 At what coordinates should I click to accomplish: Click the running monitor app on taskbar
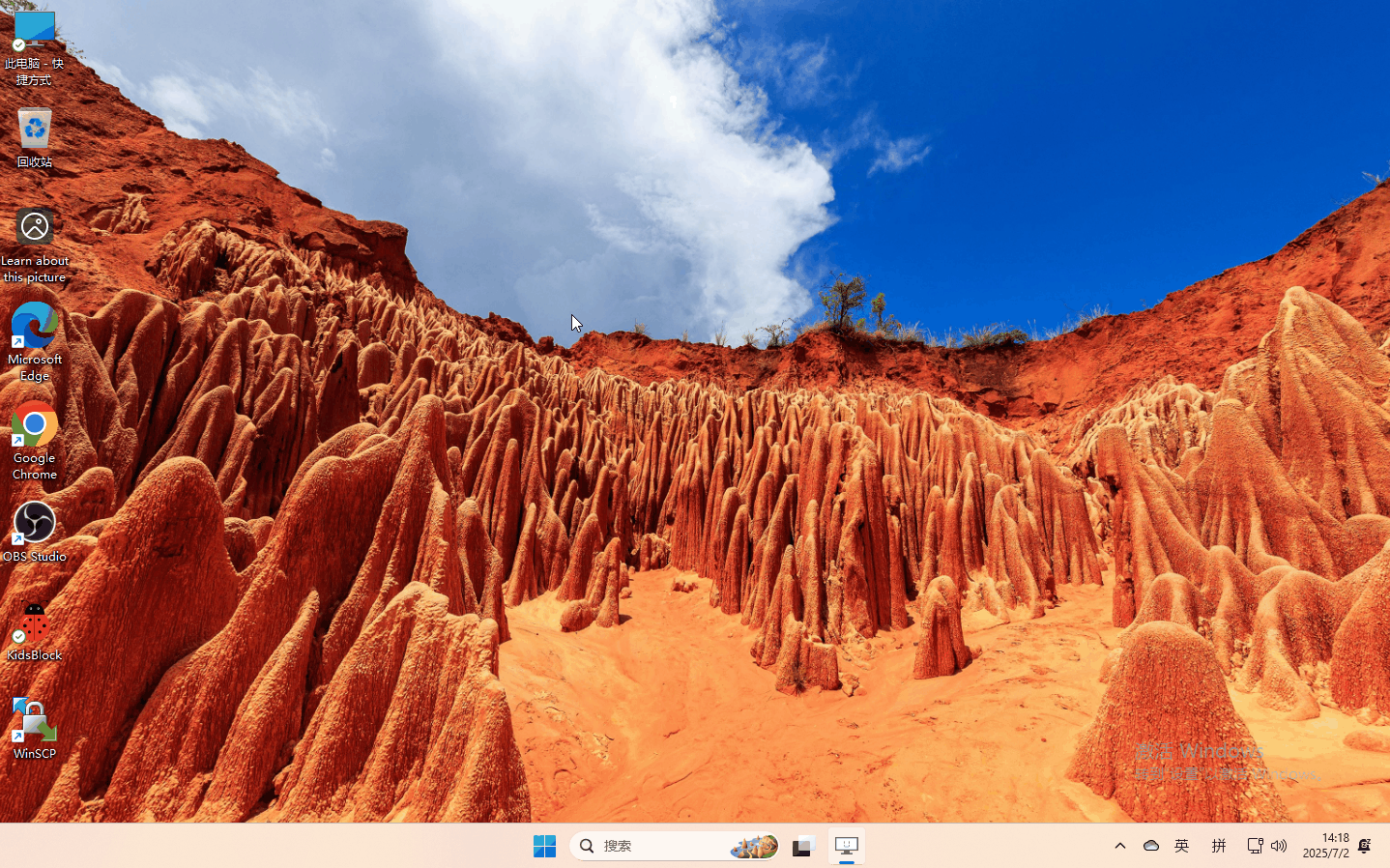click(x=846, y=846)
